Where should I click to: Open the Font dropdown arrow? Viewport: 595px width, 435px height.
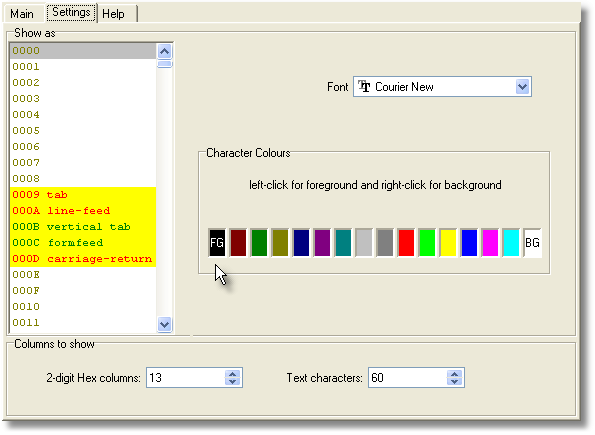tap(523, 87)
